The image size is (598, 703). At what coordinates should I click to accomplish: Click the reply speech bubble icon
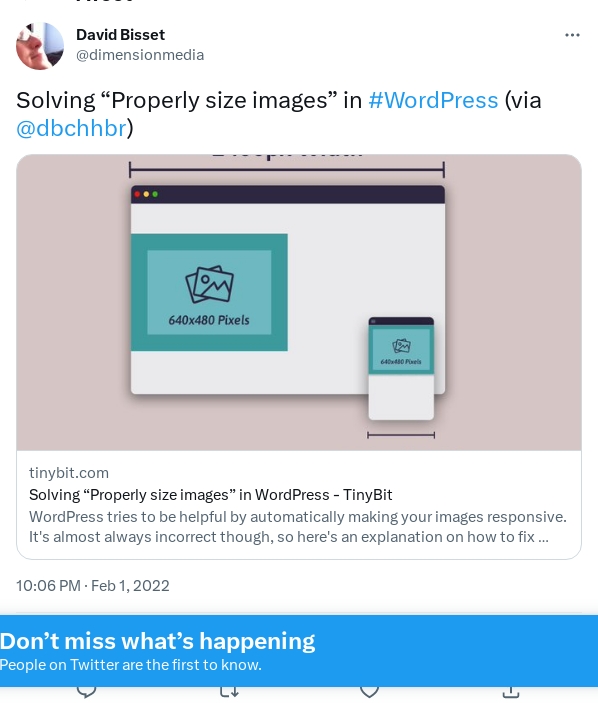[87, 692]
